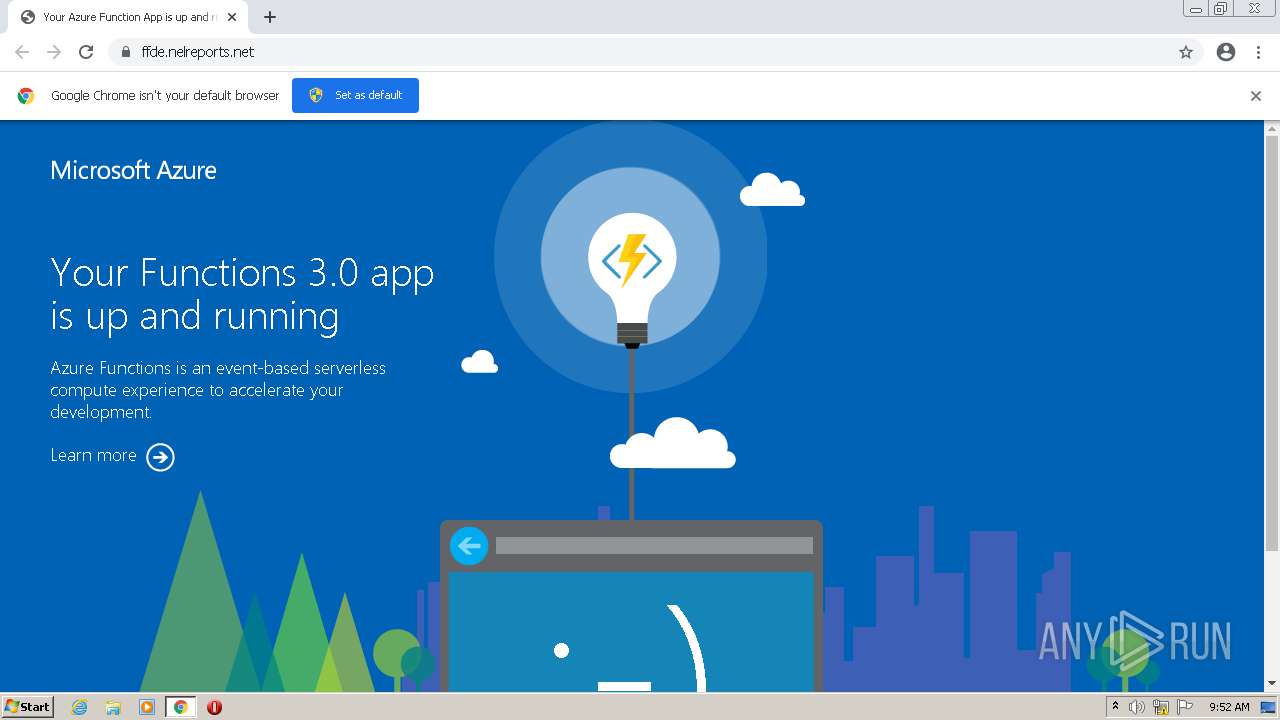1280x720 pixels.
Task: Open the Windows Start menu
Action: coord(28,707)
